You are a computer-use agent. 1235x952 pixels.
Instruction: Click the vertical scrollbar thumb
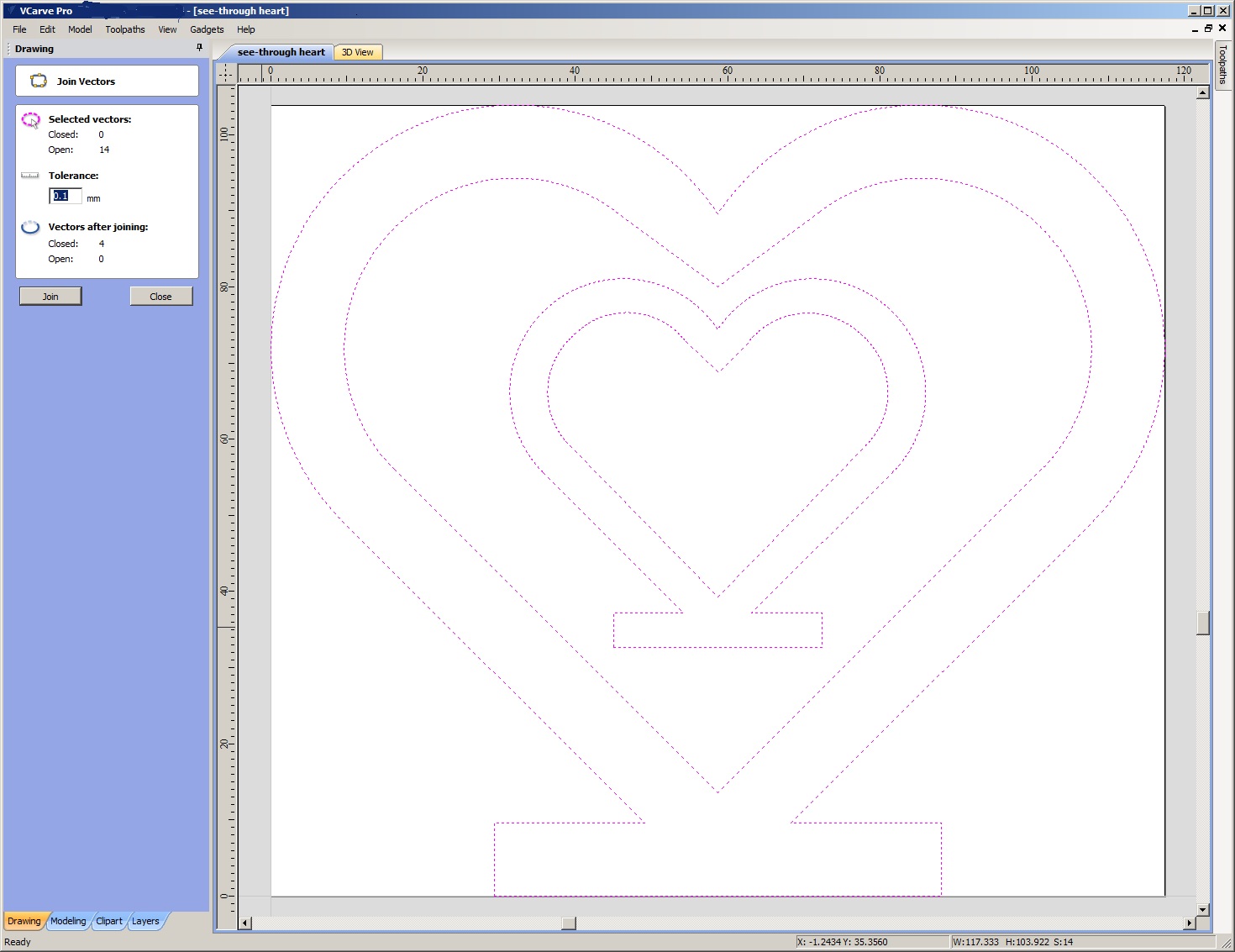[x=1203, y=623]
